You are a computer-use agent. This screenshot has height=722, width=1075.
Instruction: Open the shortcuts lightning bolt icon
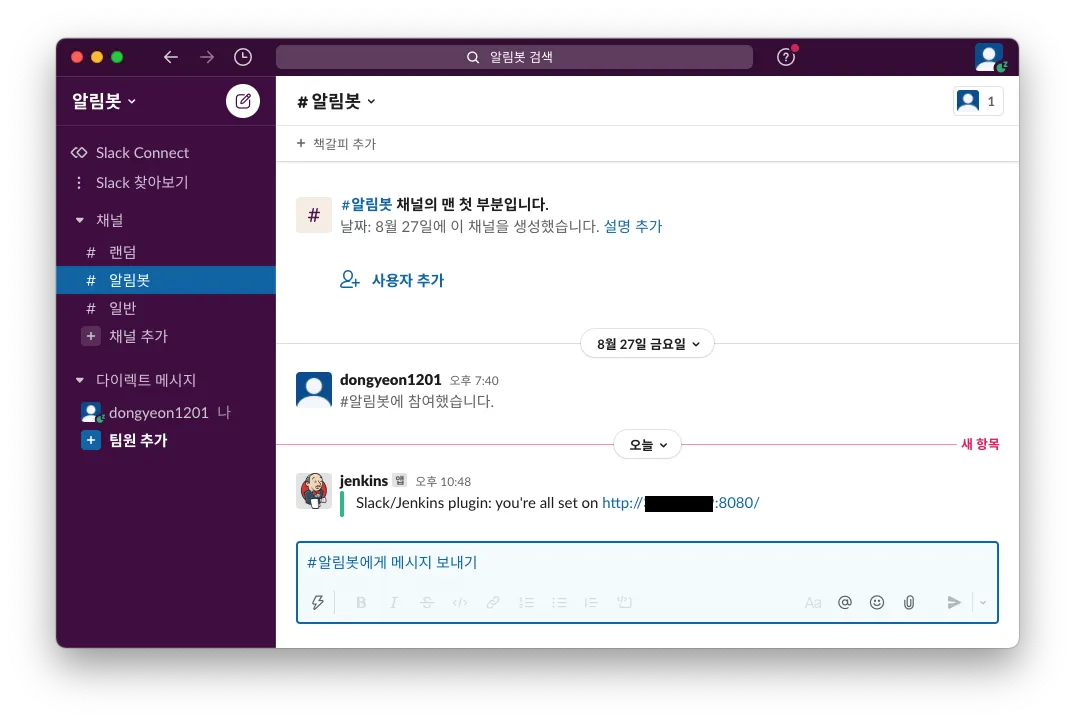[317, 602]
